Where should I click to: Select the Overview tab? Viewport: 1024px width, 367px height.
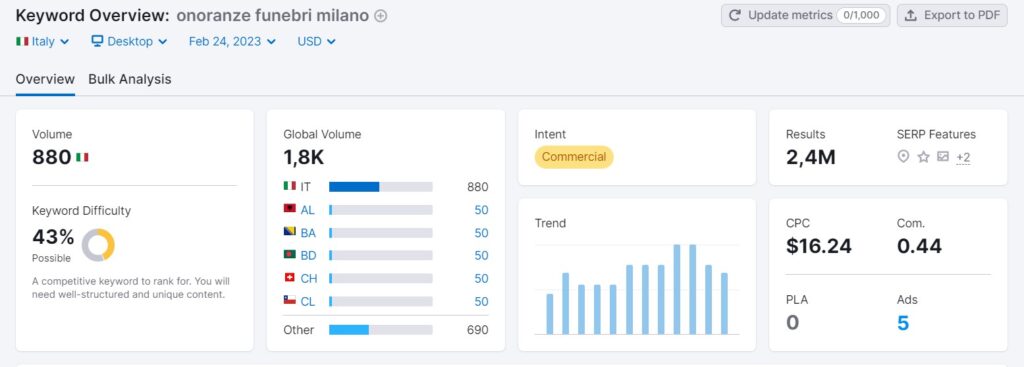pyautogui.click(x=45, y=79)
